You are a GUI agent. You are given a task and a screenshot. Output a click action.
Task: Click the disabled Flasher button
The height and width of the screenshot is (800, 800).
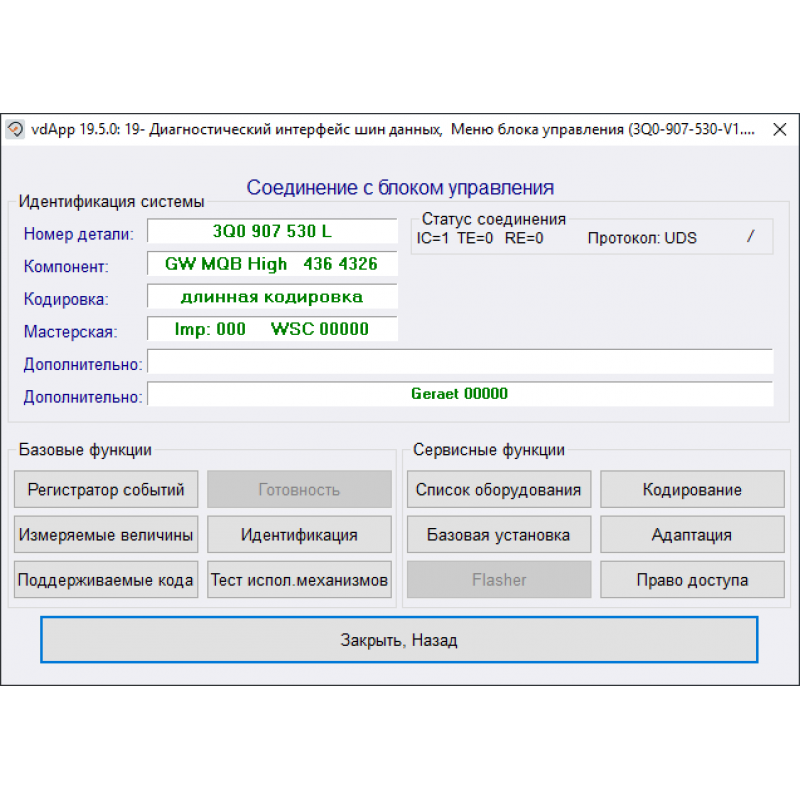click(x=498, y=579)
